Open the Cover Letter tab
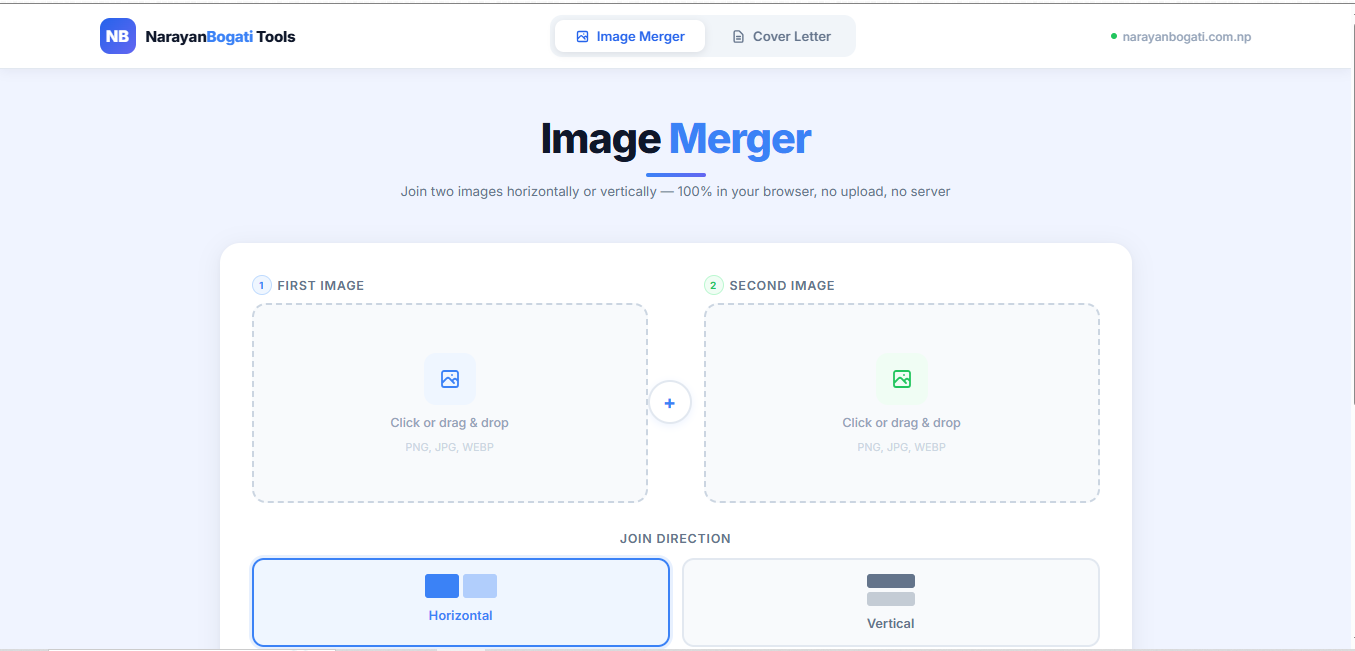This screenshot has width=1355, height=651. (x=781, y=37)
